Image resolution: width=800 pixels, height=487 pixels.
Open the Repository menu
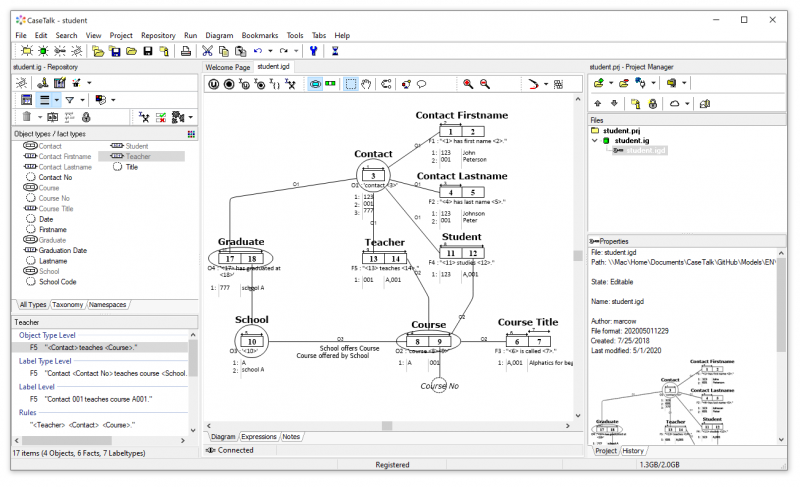(158, 35)
